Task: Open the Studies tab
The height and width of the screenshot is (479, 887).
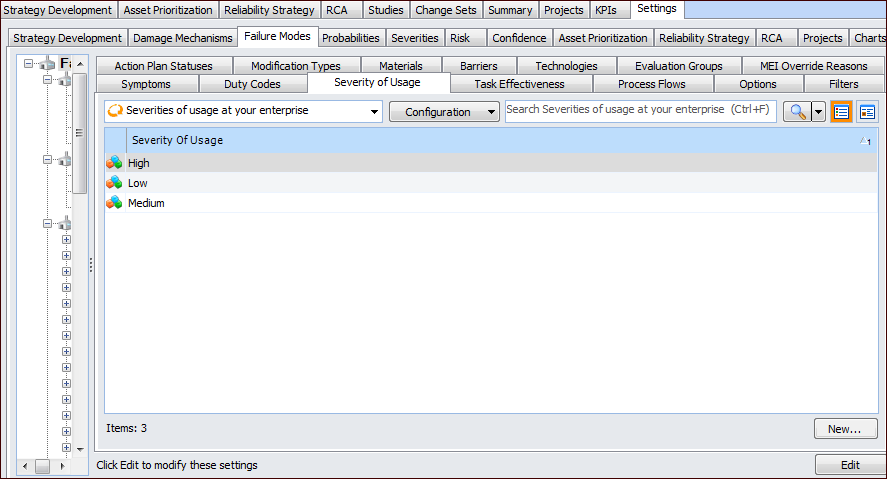Action: pyautogui.click(x=386, y=10)
